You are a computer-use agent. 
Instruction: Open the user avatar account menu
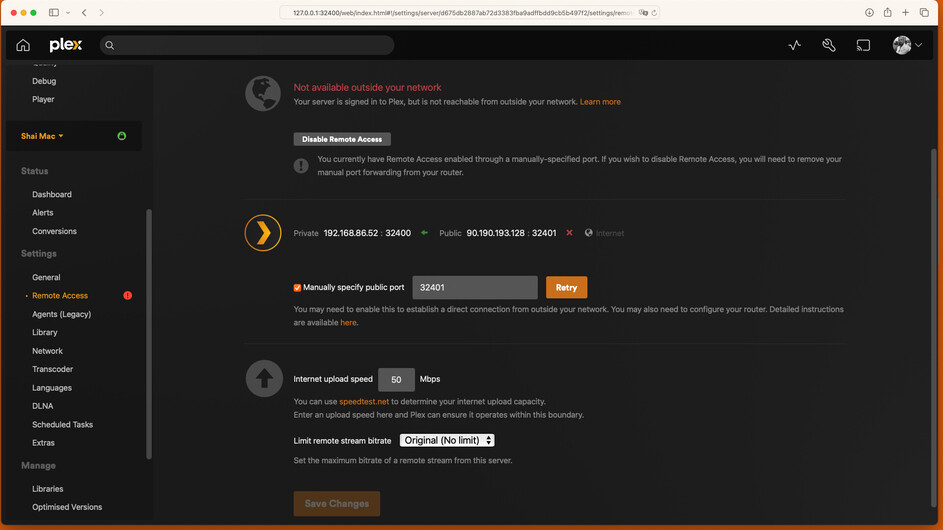pos(907,45)
